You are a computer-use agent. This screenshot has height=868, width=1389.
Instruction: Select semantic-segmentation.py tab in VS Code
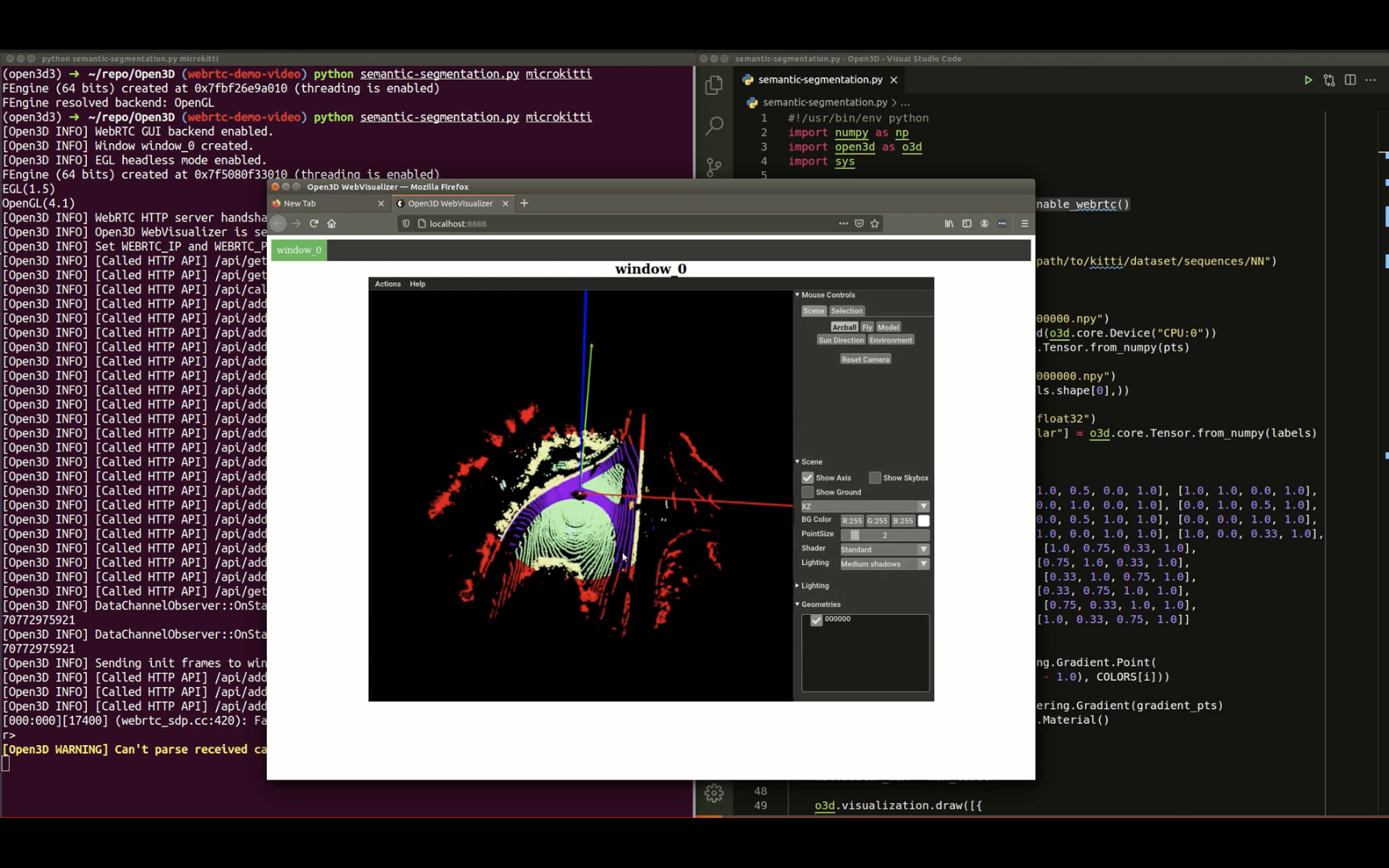point(820,80)
